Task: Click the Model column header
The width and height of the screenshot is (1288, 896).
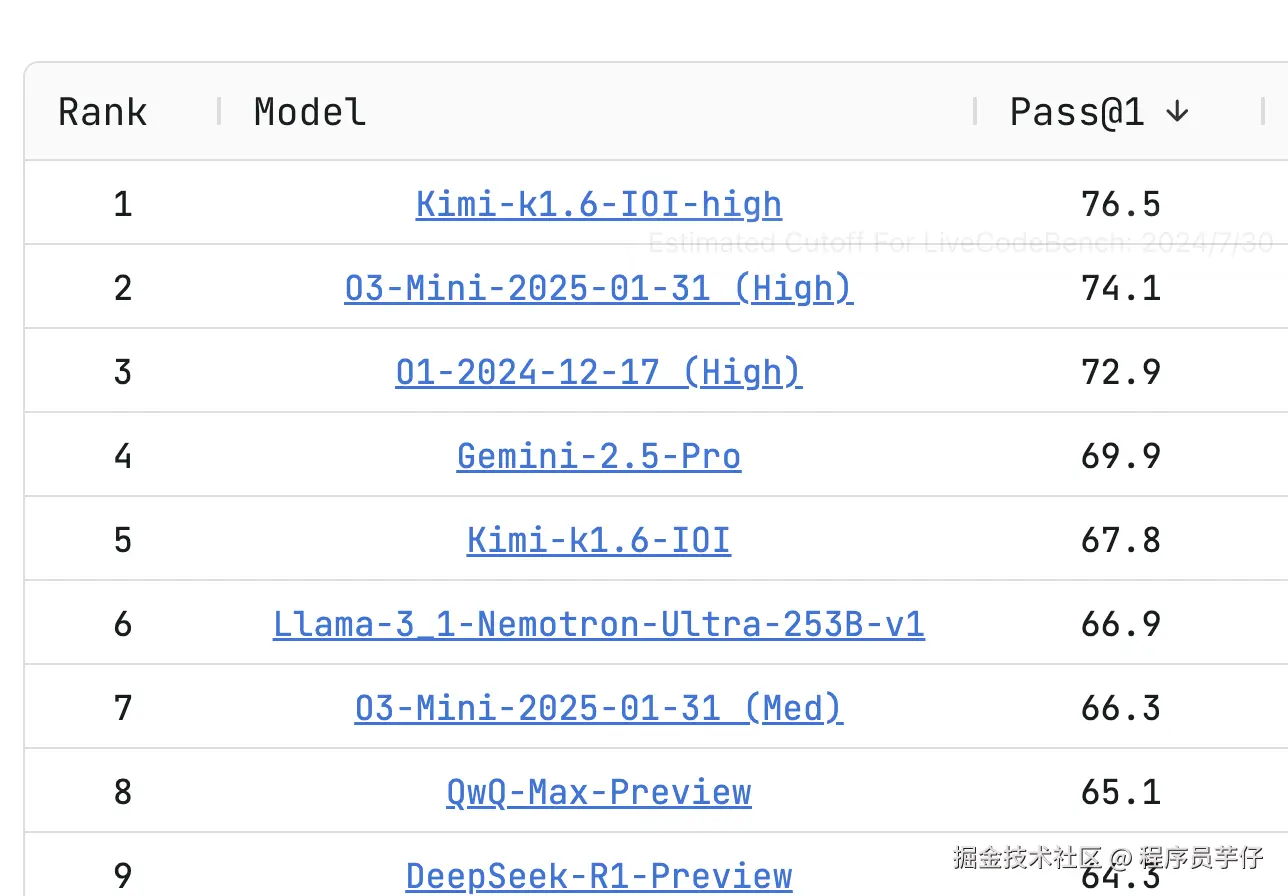Action: coord(310,112)
